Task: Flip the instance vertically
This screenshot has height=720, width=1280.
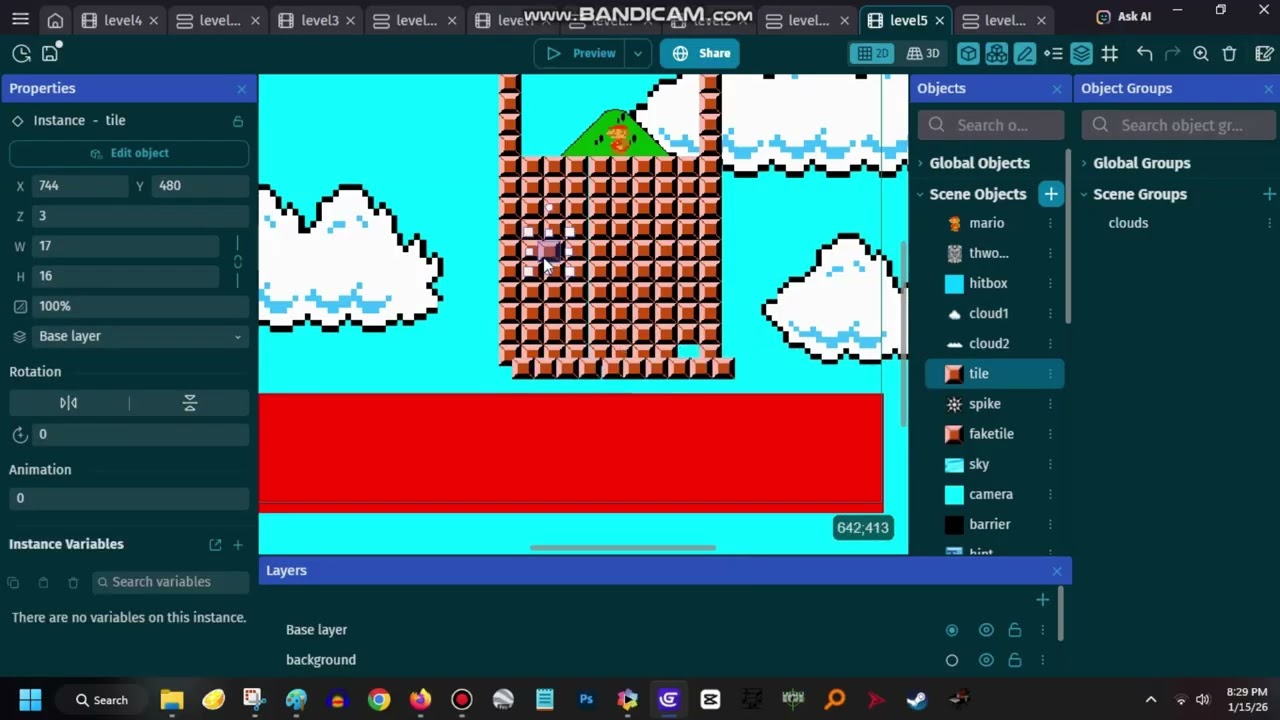Action: pos(190,403)
